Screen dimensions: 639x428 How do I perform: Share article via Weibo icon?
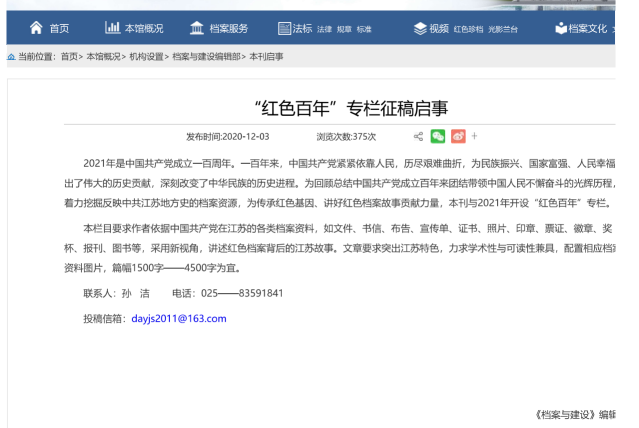(458, 136)
